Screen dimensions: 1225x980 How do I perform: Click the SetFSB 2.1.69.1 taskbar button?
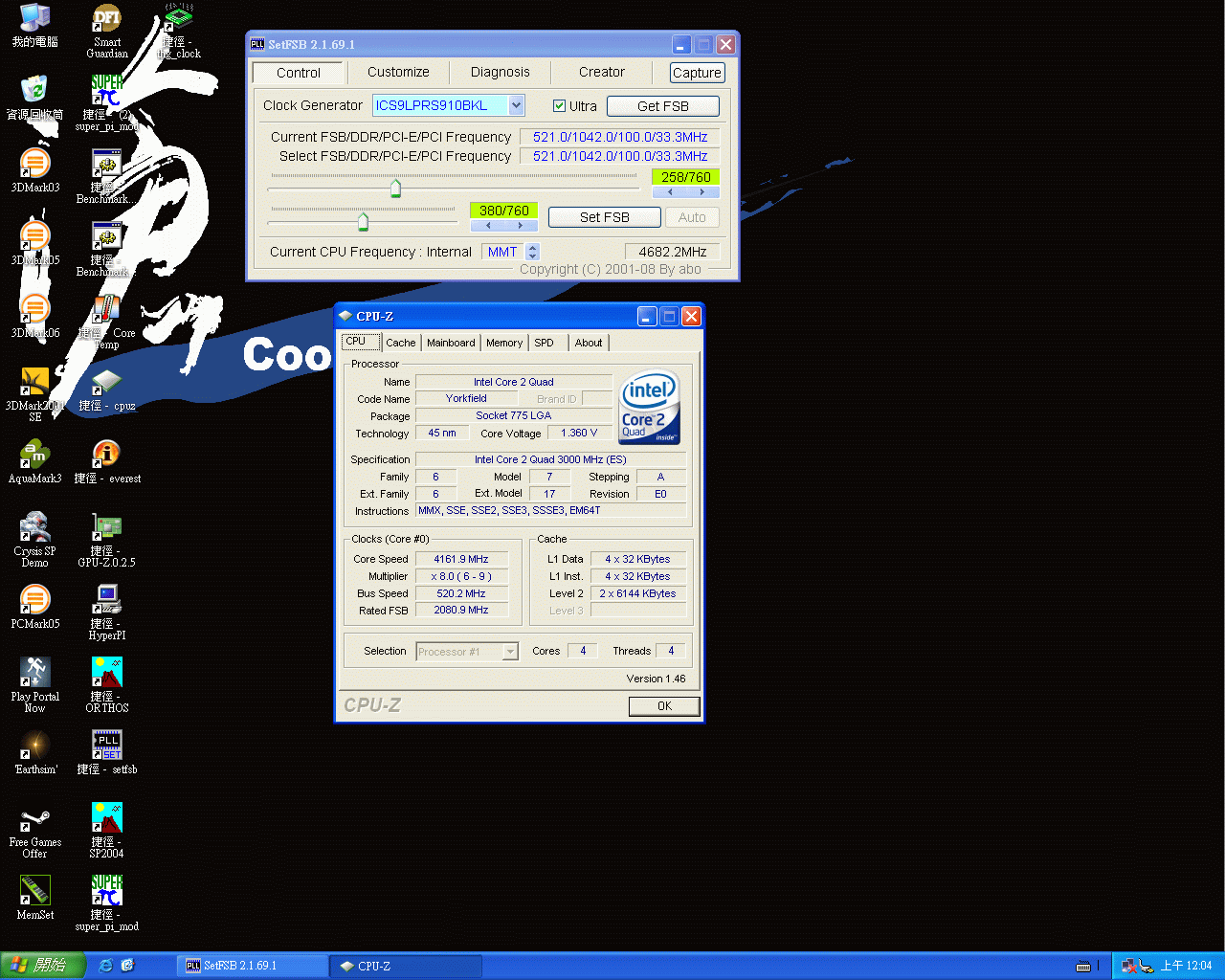tap(252, 966)
